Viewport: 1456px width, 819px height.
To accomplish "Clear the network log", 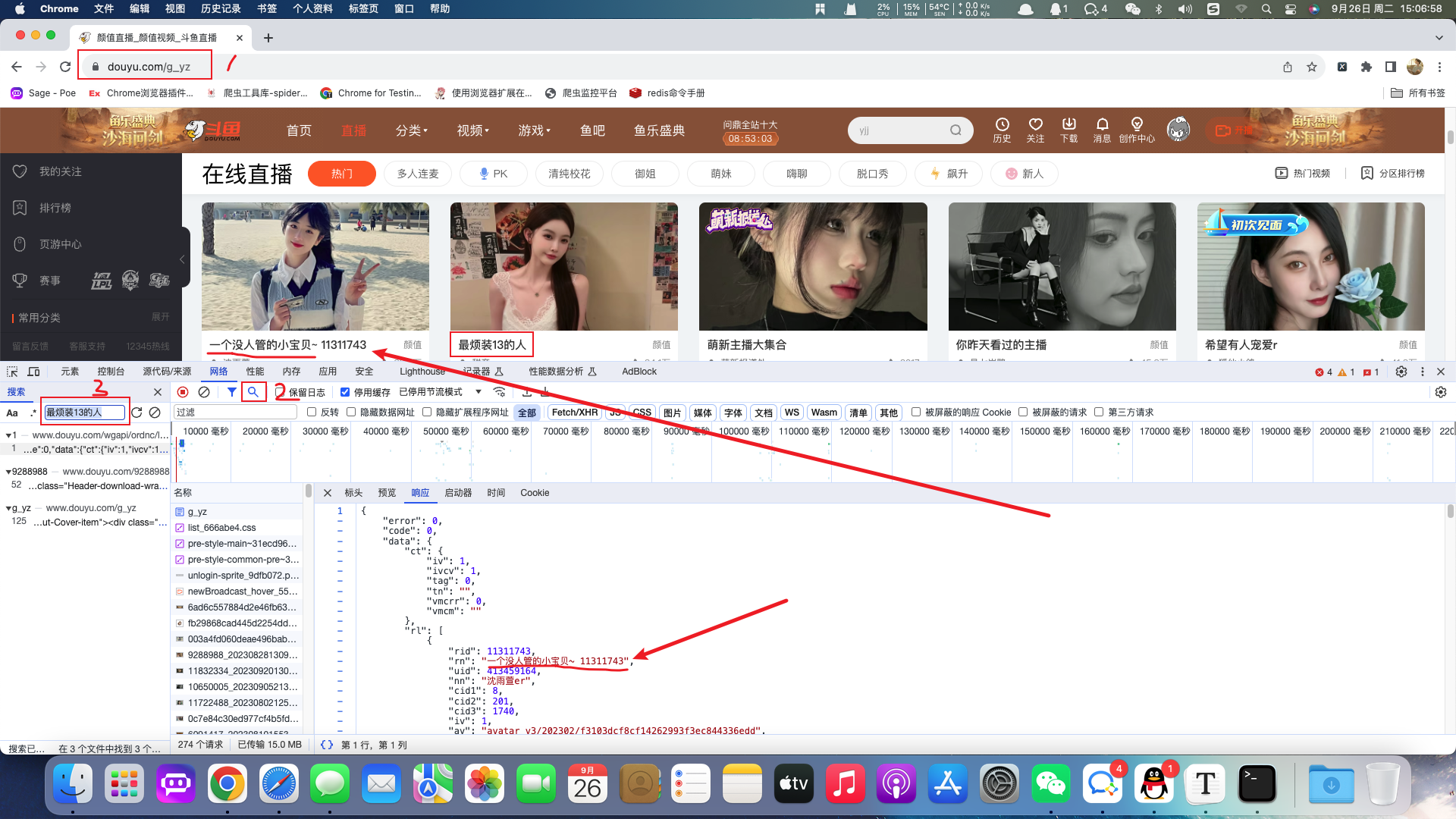I will point(204,392).
